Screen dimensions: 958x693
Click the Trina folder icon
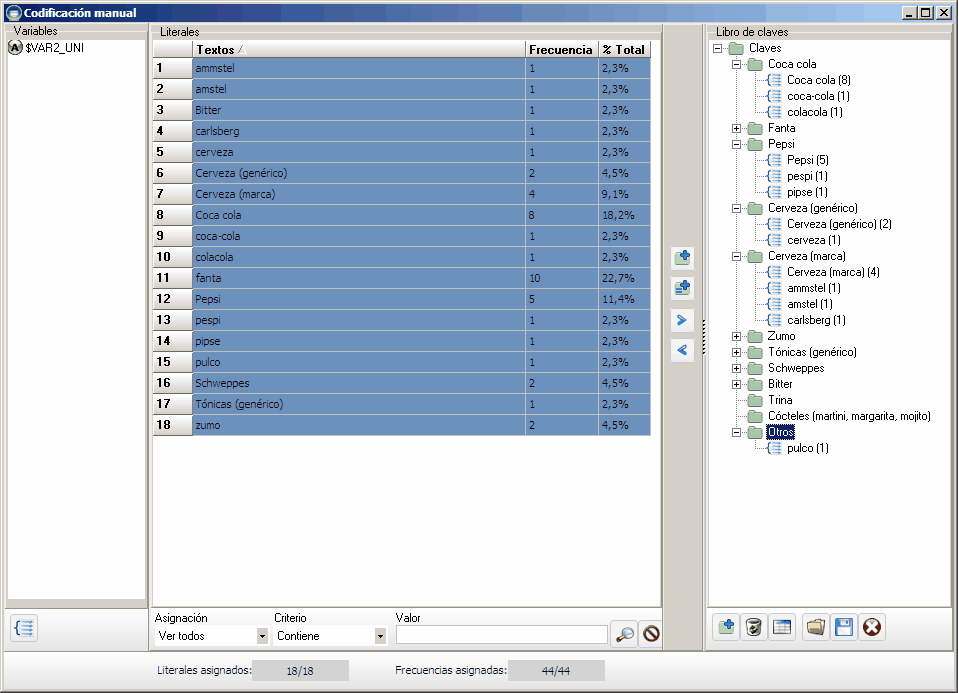coord(755,400)
